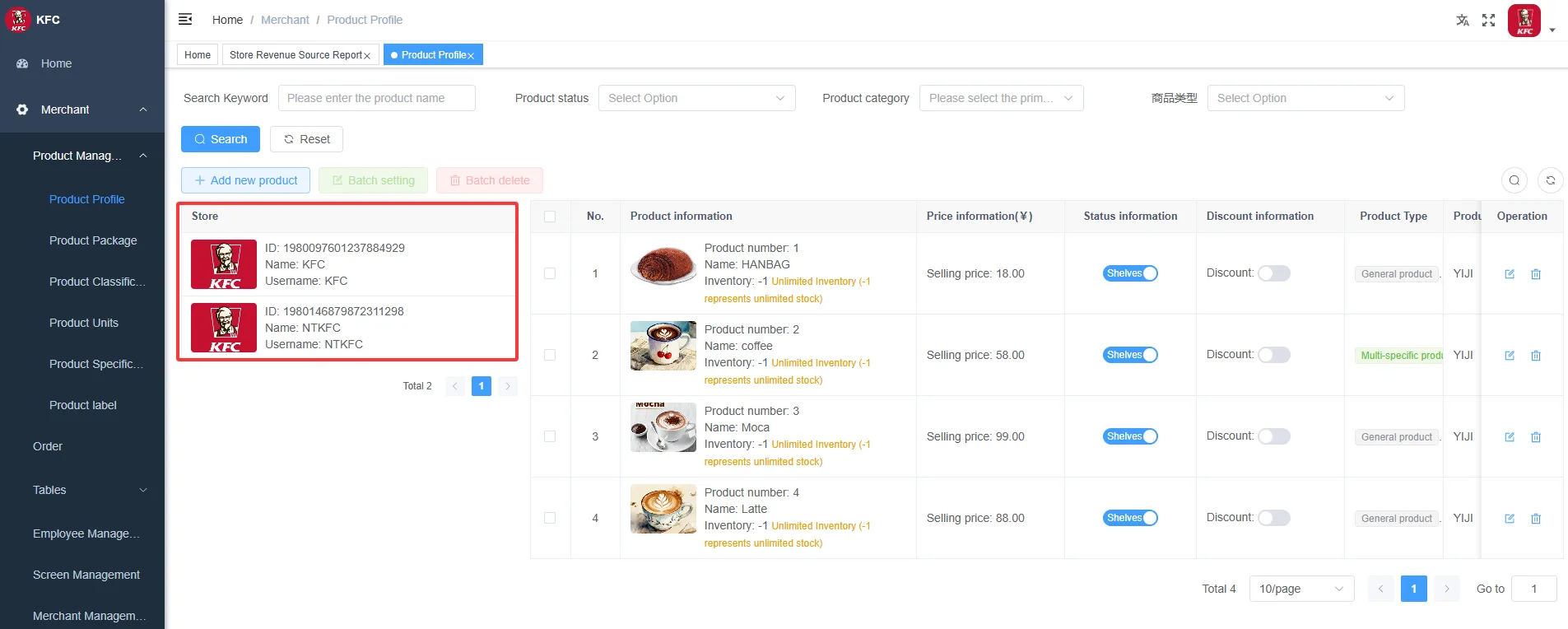1568x629 pixels.
Task: Click the round search icon above table
Action: pos(1514,180)
